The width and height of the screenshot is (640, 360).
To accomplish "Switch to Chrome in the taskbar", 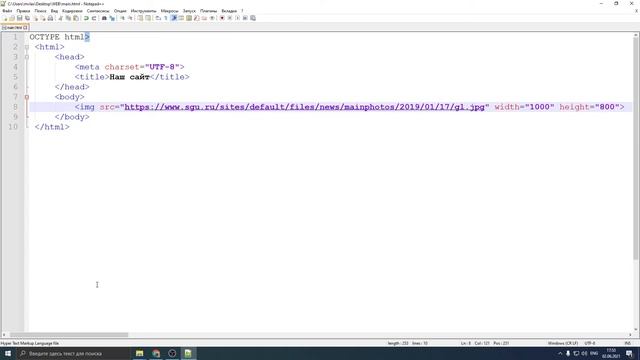I will pos(156,353).
